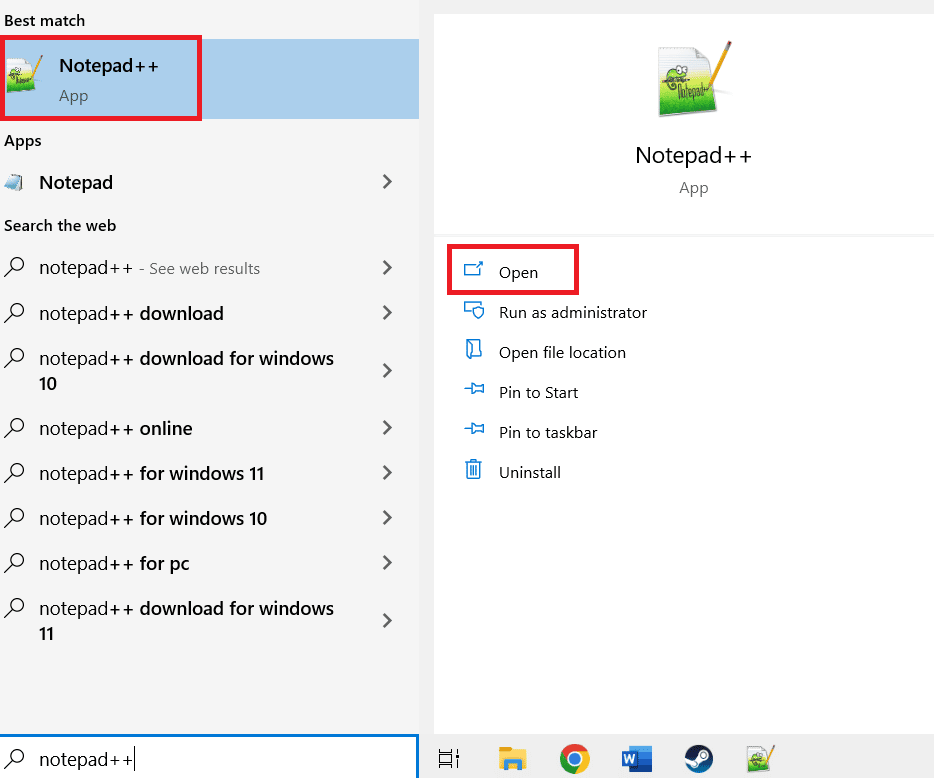This screenshot has width=934, height=778.
Task: Click the magnifier icon beside "notepad++ download"
Action: pyautogui.click(x=14, y=313)
